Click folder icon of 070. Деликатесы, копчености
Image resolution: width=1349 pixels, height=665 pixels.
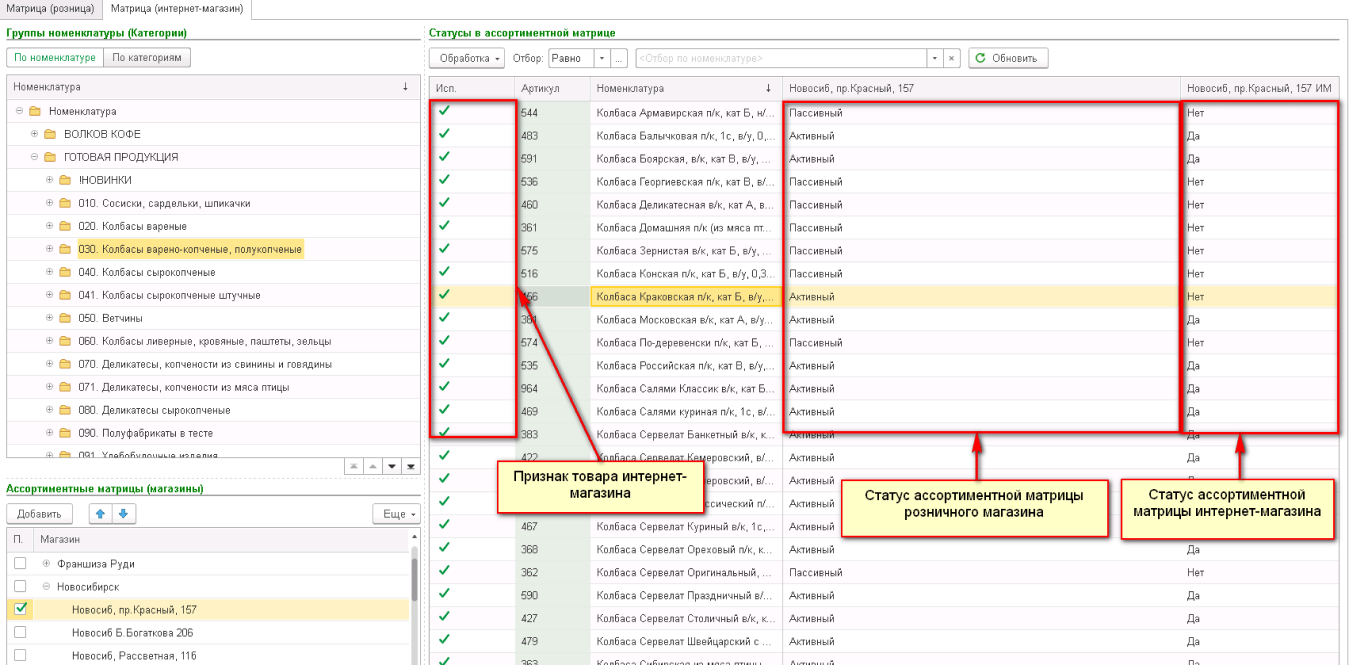click(65, 364)
